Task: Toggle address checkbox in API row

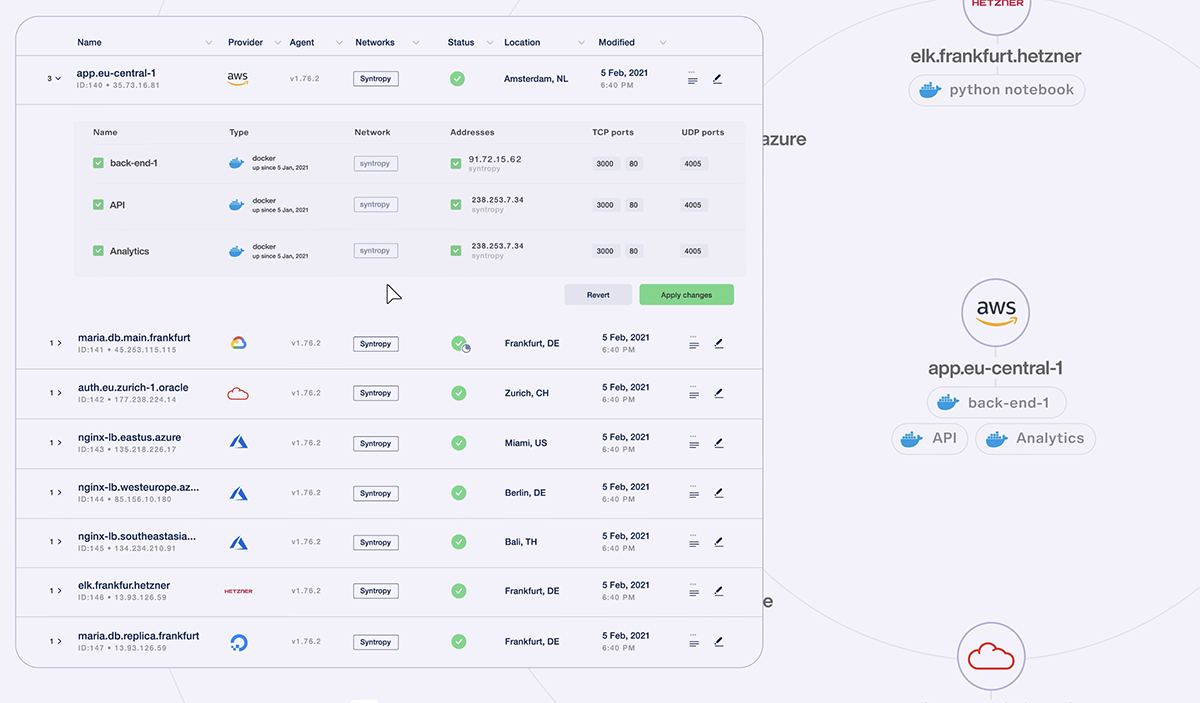Action: (456, 204)
